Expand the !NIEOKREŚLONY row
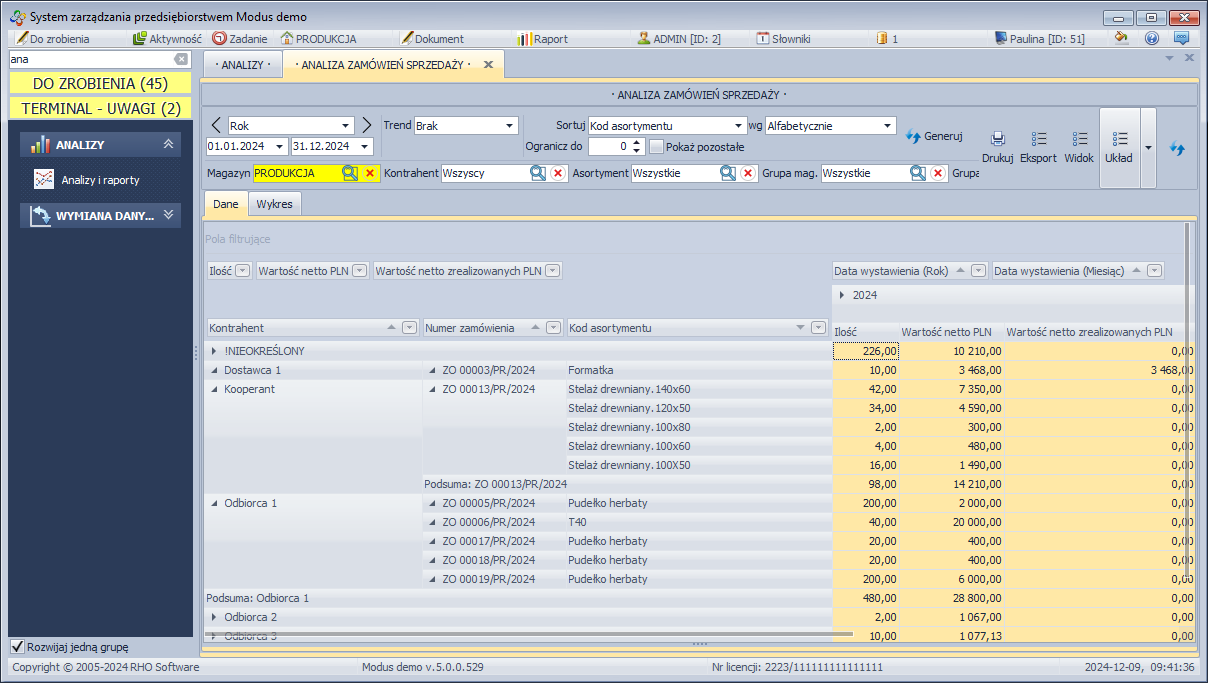The image size is (1208, 683). pyautogui.click(x=214, y=351)
